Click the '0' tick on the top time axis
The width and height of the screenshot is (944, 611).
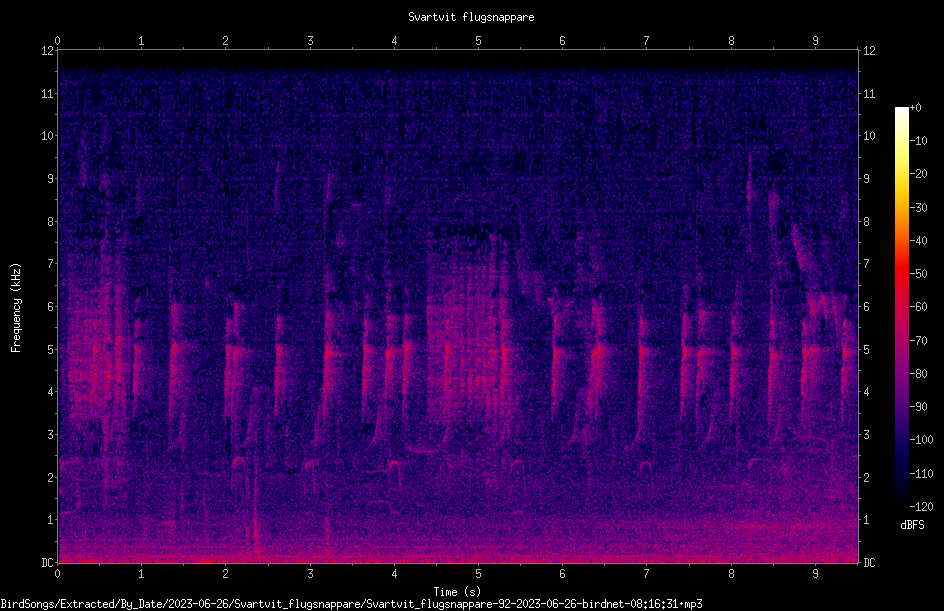pos(57,41)
